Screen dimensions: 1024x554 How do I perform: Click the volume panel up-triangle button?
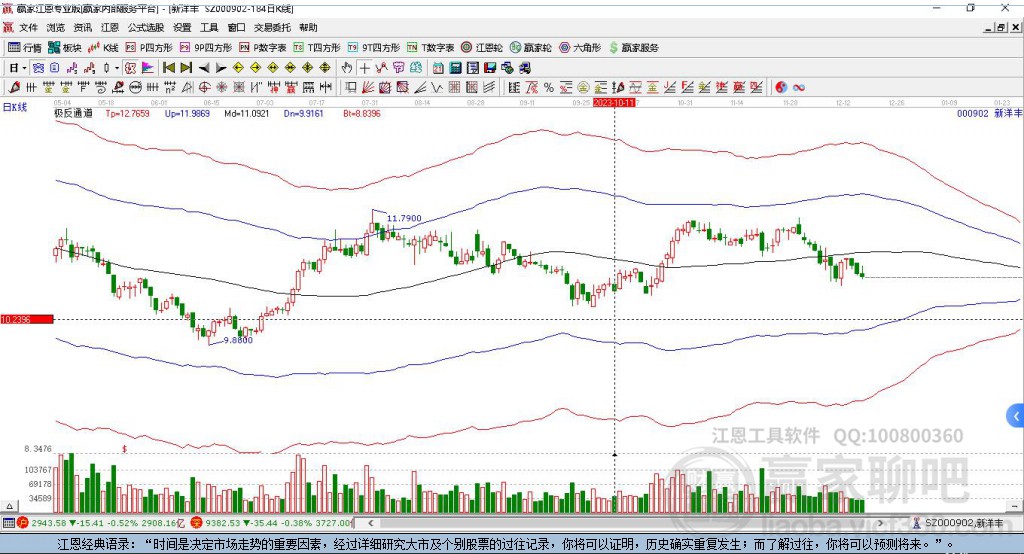9,506
